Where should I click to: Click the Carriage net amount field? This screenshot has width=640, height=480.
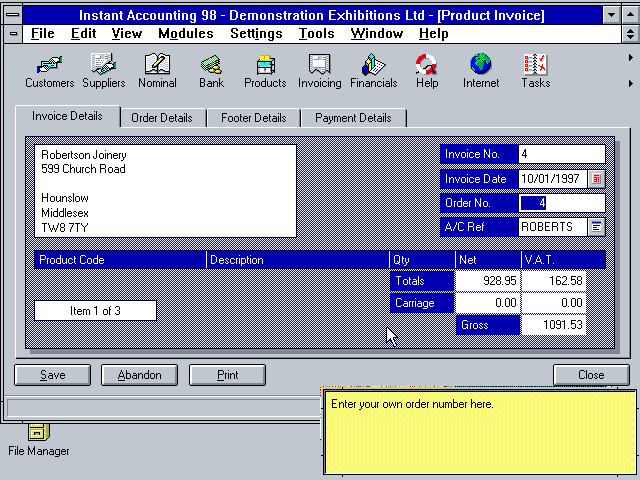488,302
